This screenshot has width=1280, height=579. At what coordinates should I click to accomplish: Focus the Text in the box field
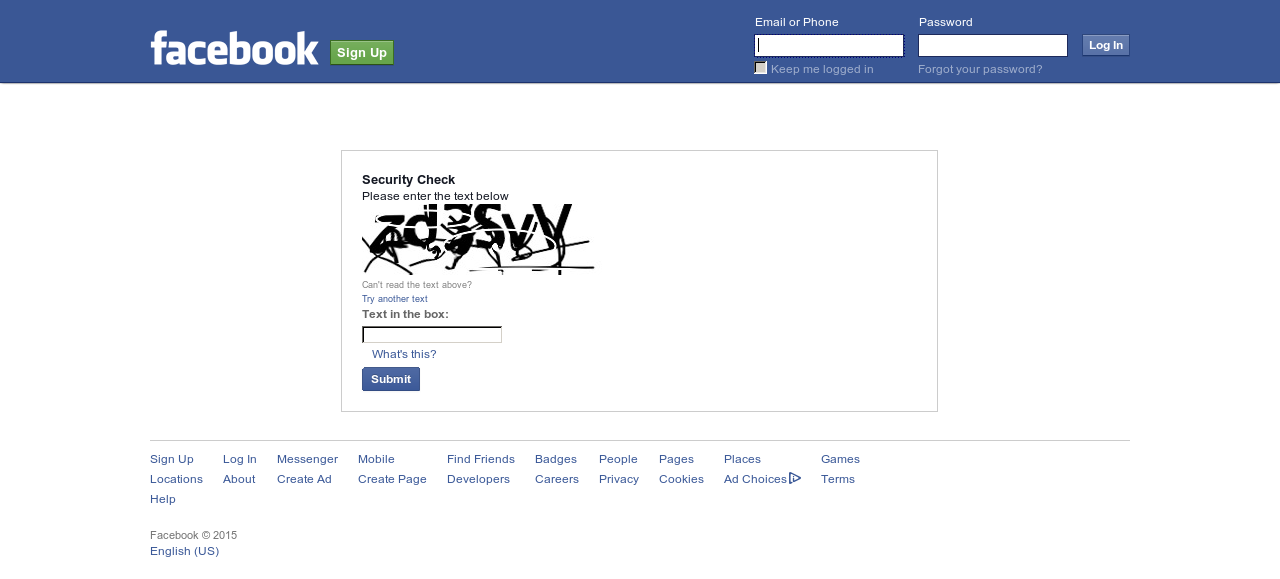pyautogui.click(x=432, y=335)
